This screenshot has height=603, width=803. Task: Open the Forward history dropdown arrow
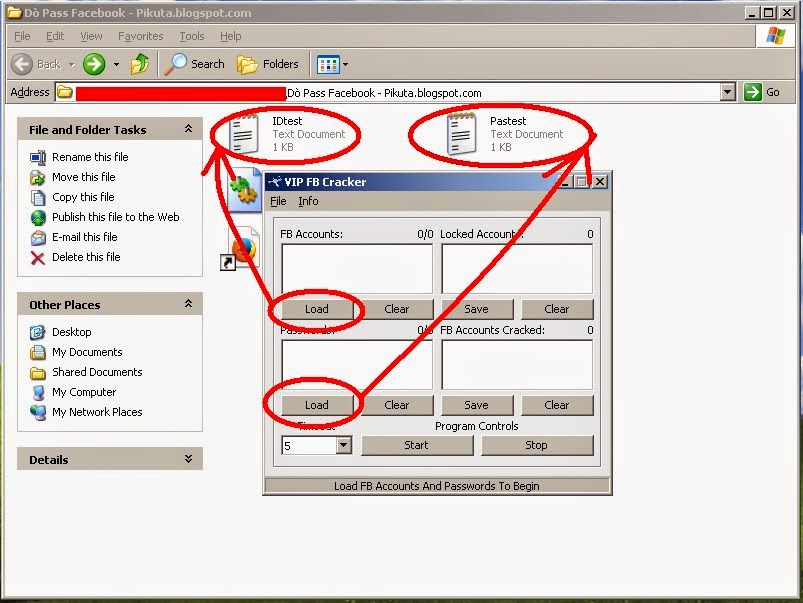point(116,65)
